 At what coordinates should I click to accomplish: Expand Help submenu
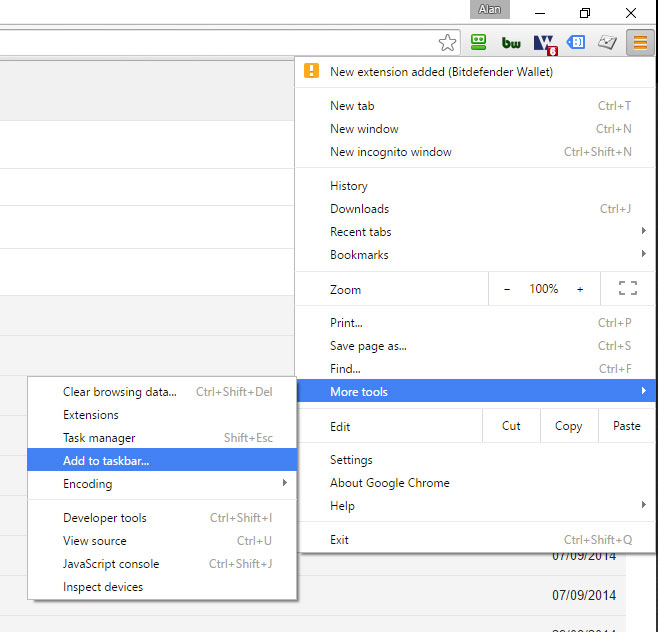[475, 506]
